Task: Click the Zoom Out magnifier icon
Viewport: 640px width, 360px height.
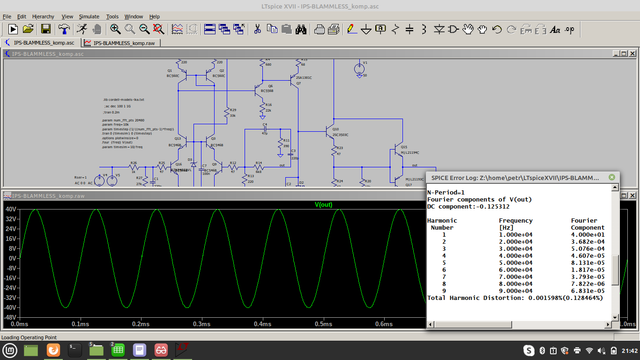Action: [x=144, y=29]
